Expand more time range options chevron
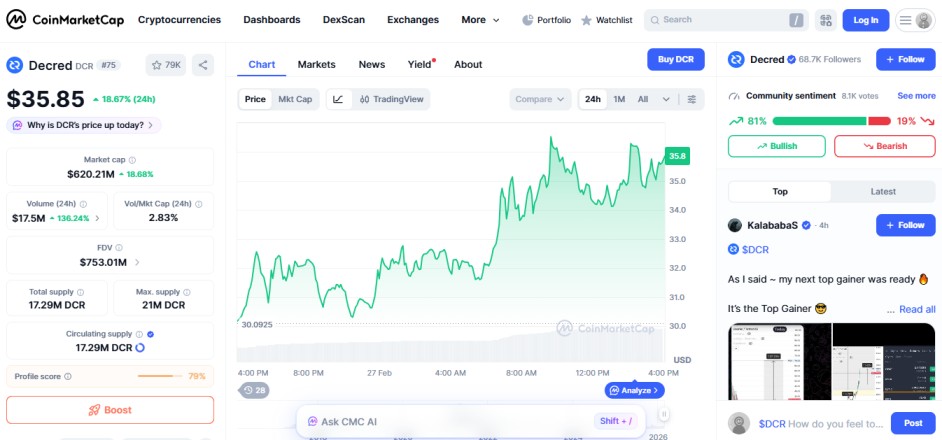This screenshot has height=440, width=942. (x=666, y=99)
